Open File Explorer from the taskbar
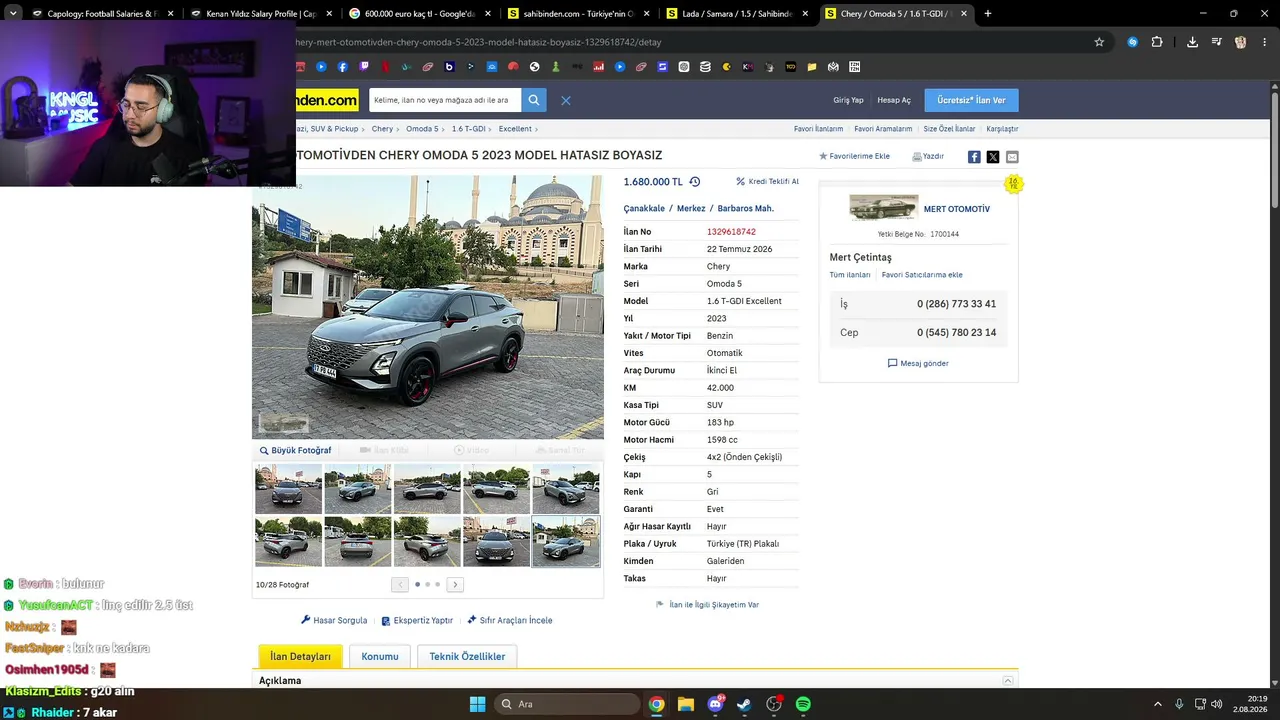The width and height of the screenshot is (1280, 720). point(686,704)
